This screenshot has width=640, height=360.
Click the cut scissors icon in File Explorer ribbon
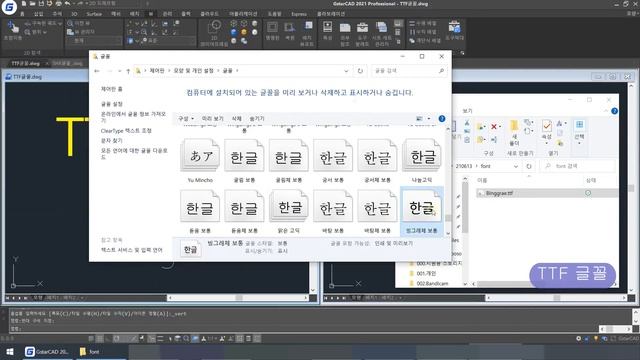pyautogui.click(x=467, y=122)
